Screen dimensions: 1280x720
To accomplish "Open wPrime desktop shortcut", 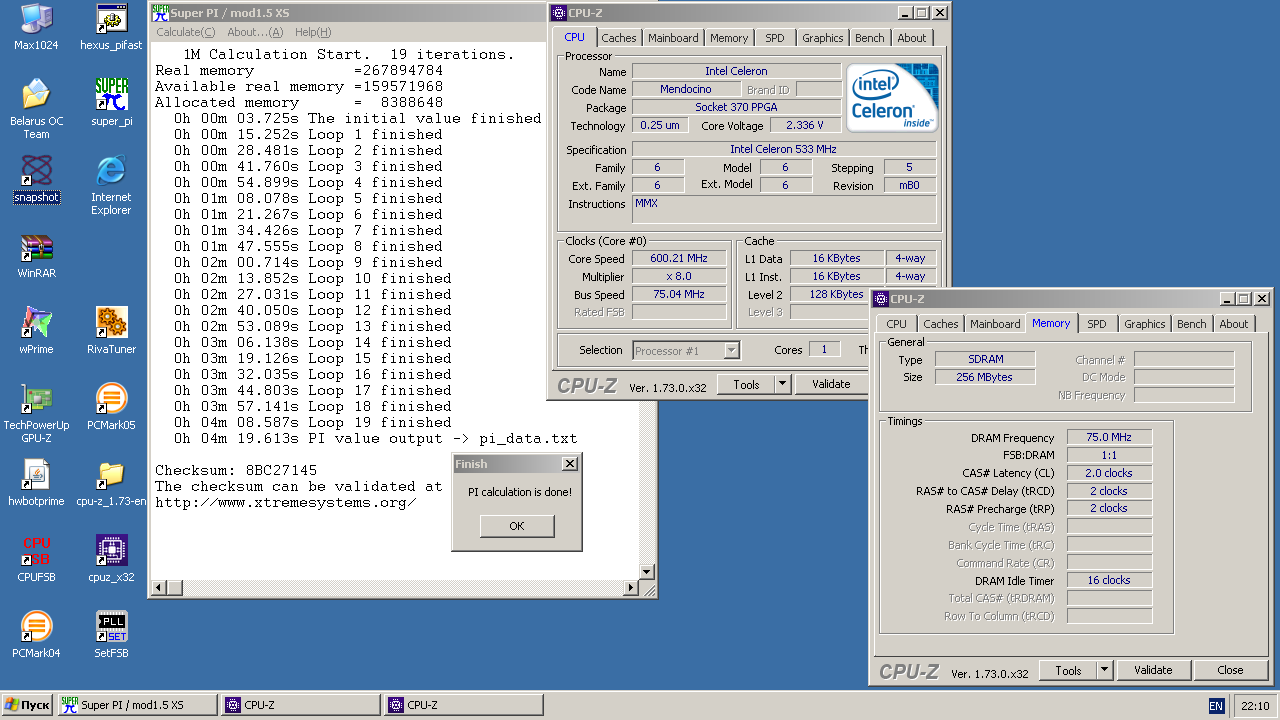I will coord(36,331).
